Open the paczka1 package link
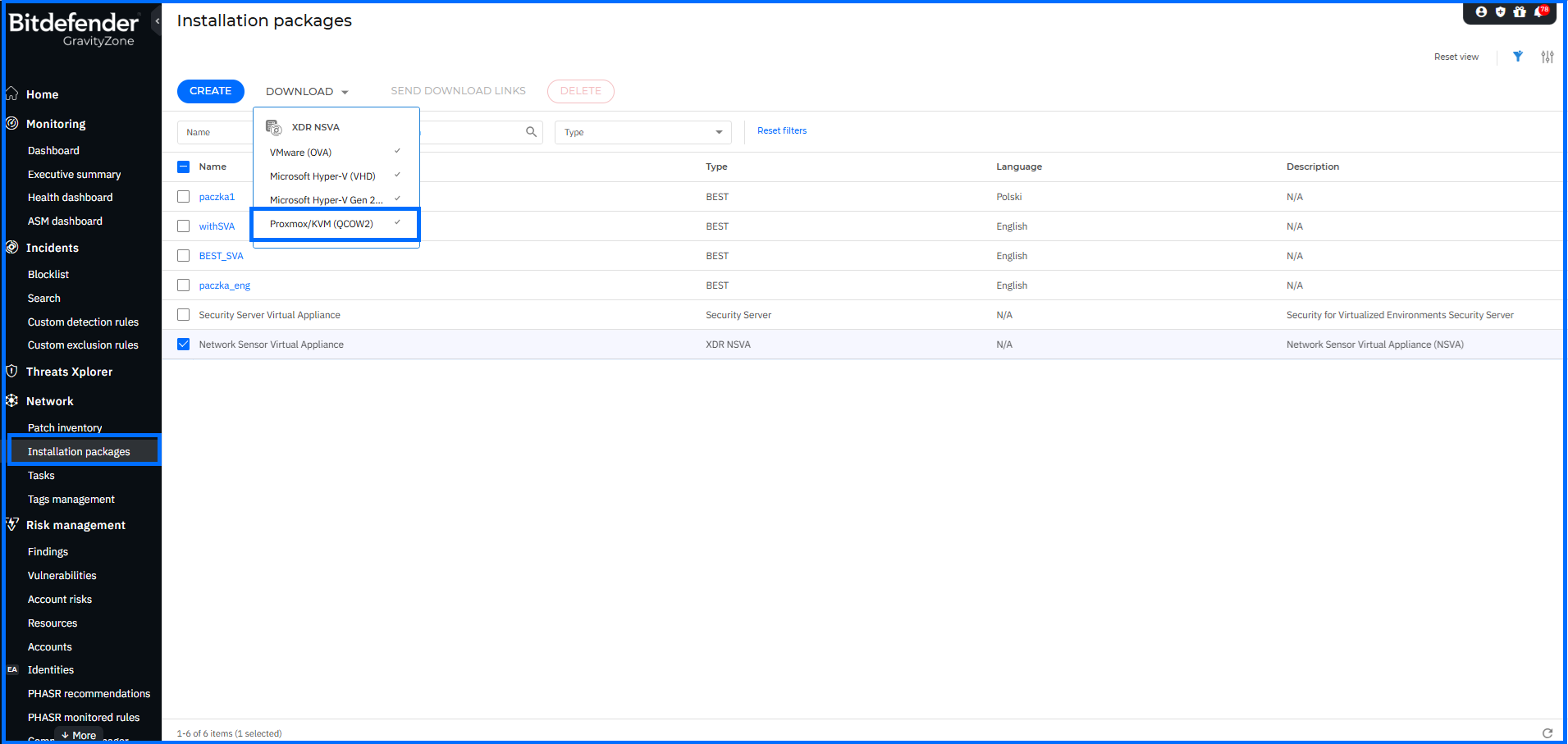 coord(217,197)
